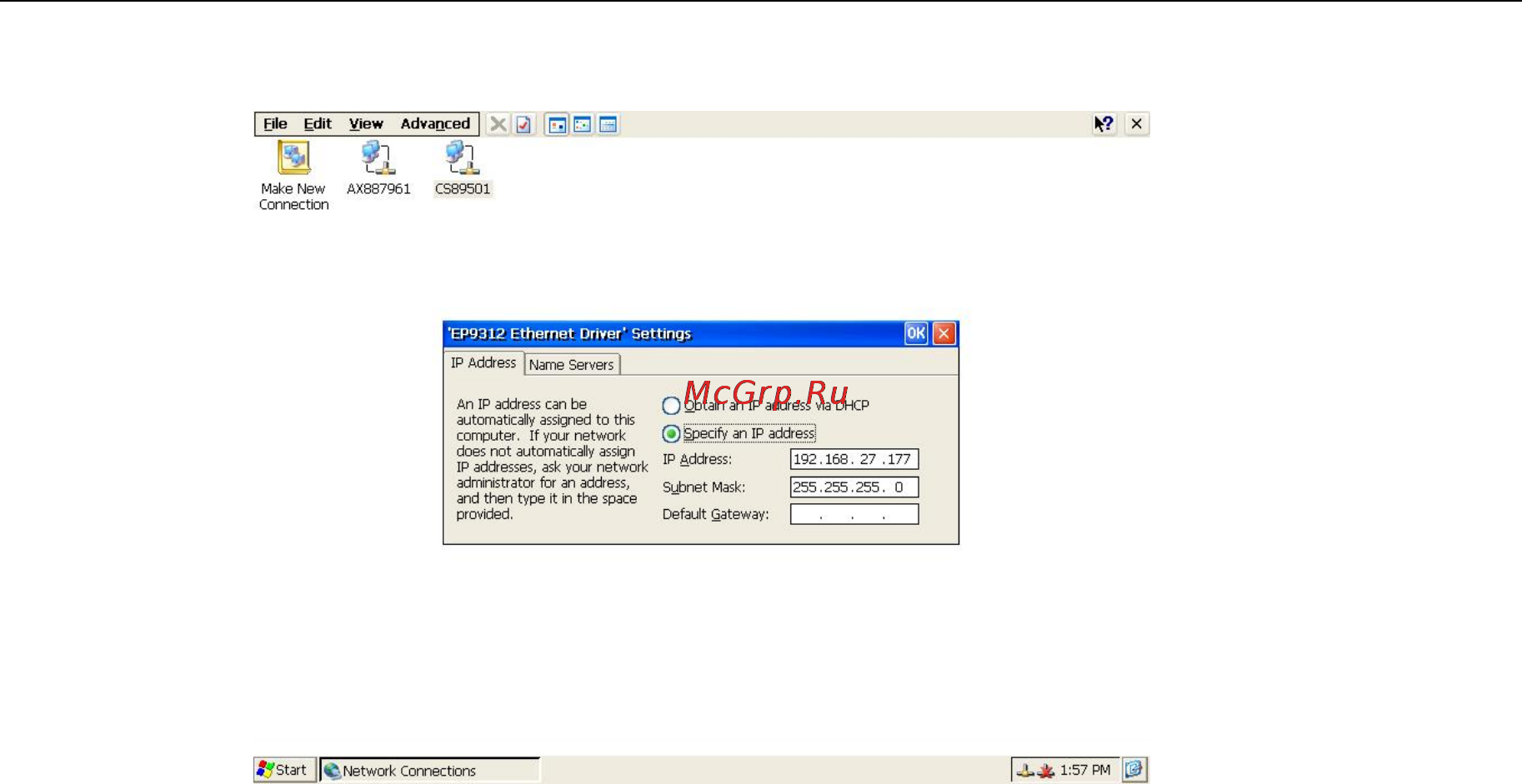Click the Subnet Mask input field
This screenshot has height=784, width=1522.
[x=854, y=487]
